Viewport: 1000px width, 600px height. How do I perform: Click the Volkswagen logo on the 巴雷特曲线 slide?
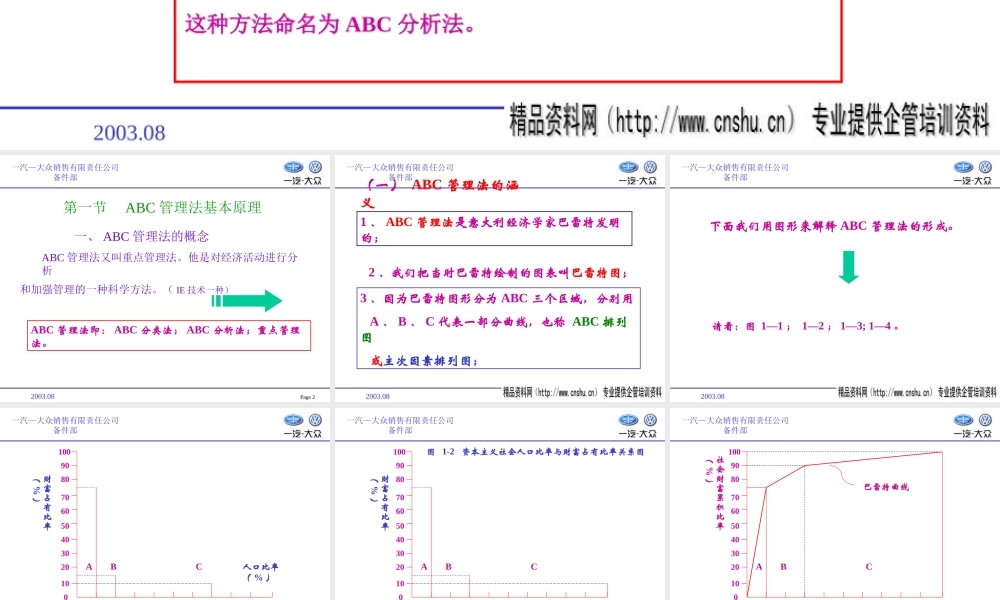985,420
